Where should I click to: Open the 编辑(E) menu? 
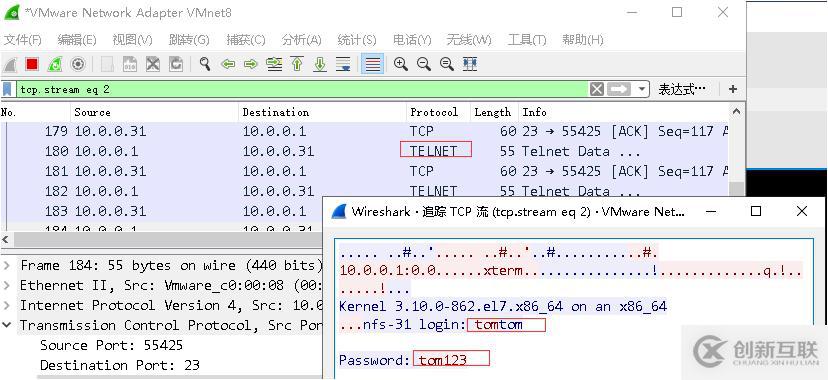[77, 40]
